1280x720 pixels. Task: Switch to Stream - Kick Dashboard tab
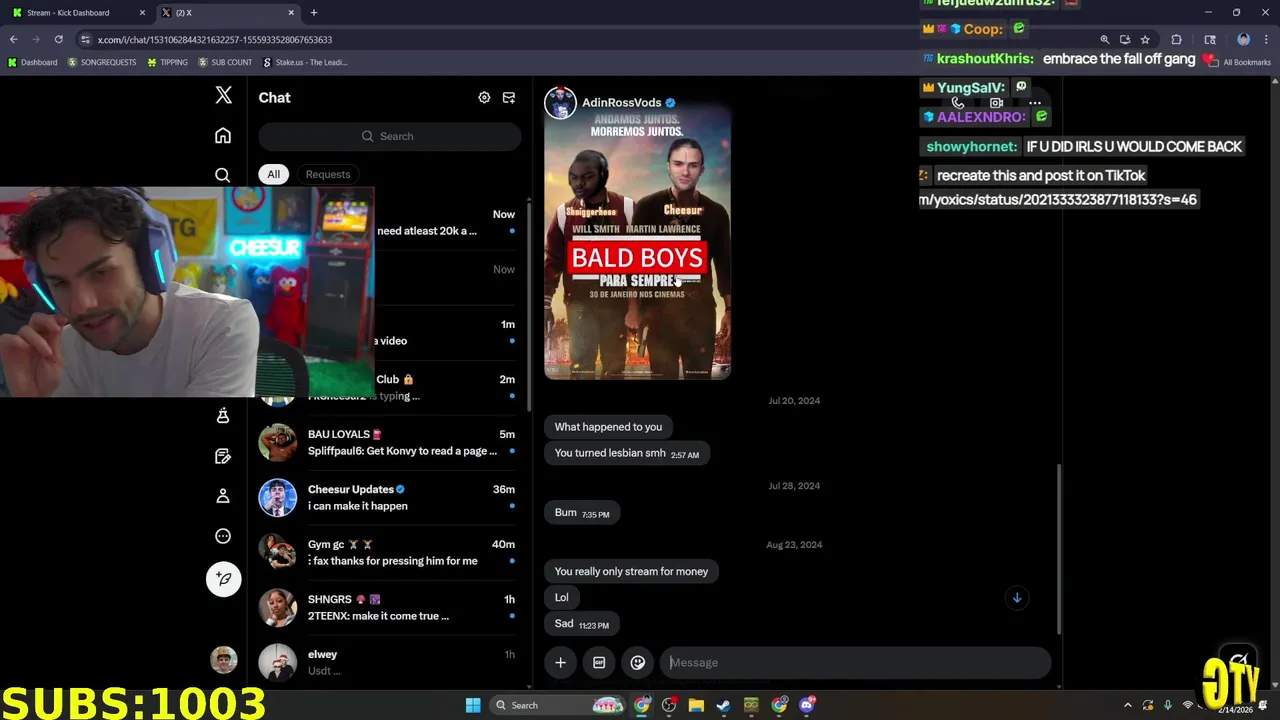[77, 12]
